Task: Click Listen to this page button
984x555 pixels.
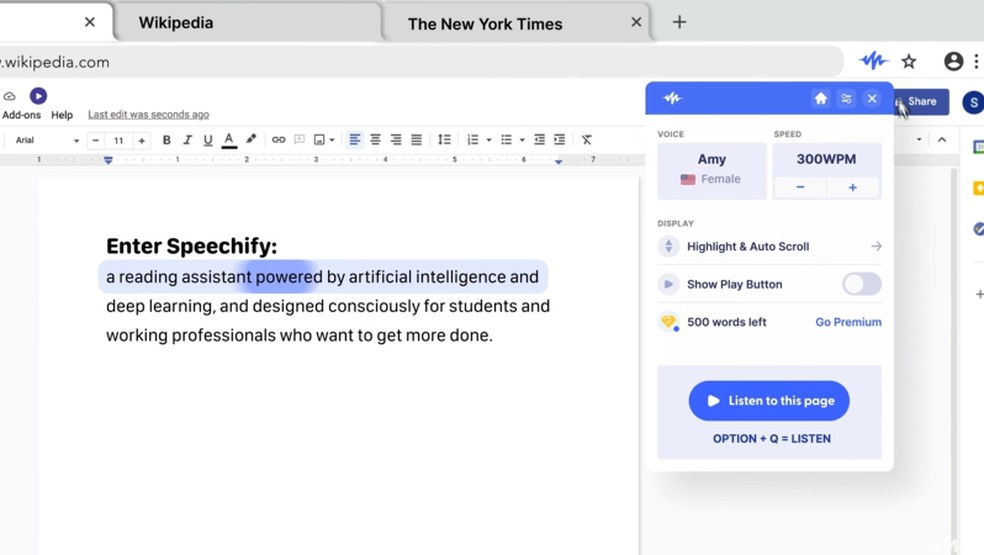Action: point(769,401)
